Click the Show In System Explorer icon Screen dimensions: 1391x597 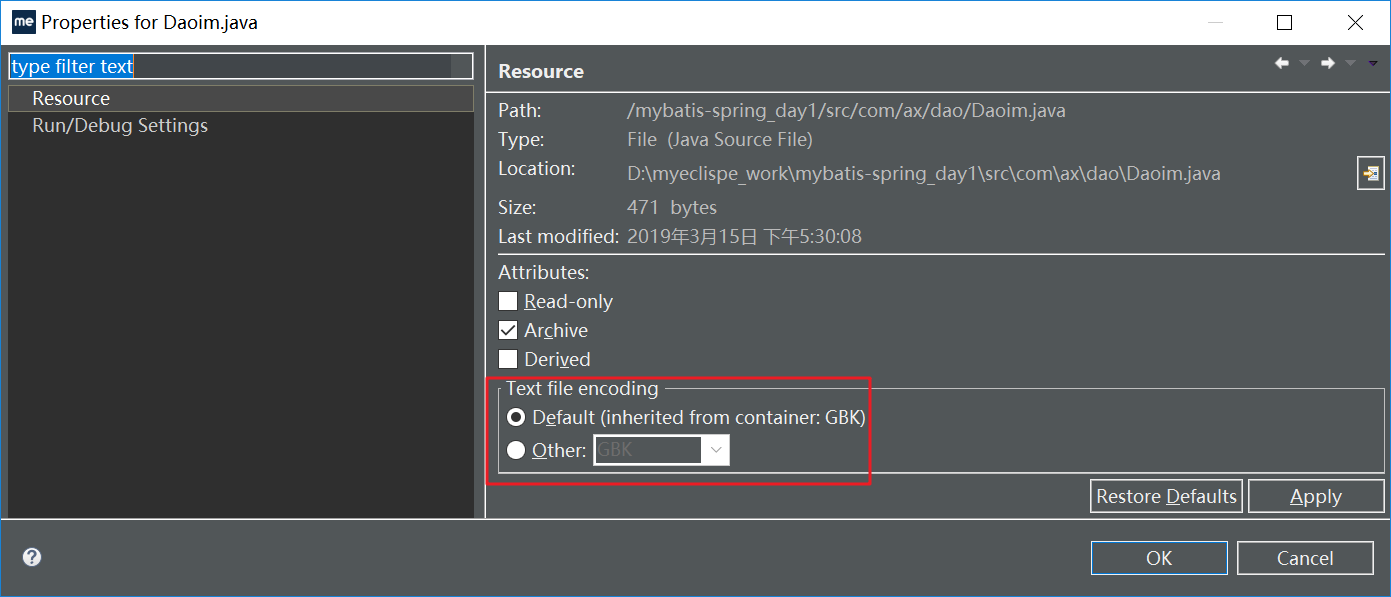click(x=1369, y=173)
